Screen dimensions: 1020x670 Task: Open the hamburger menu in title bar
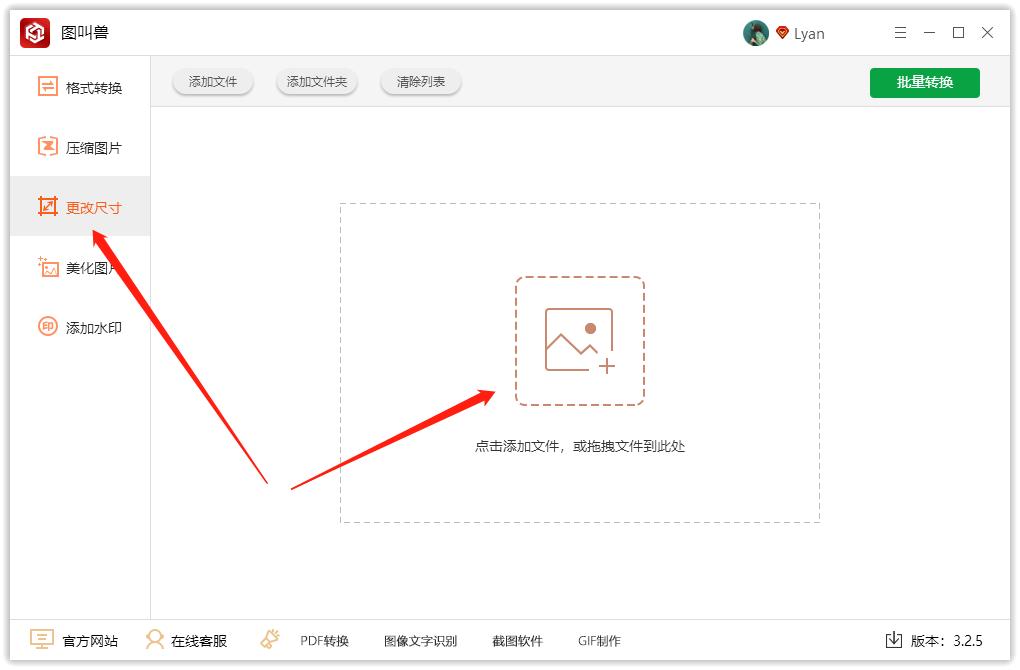900,33
